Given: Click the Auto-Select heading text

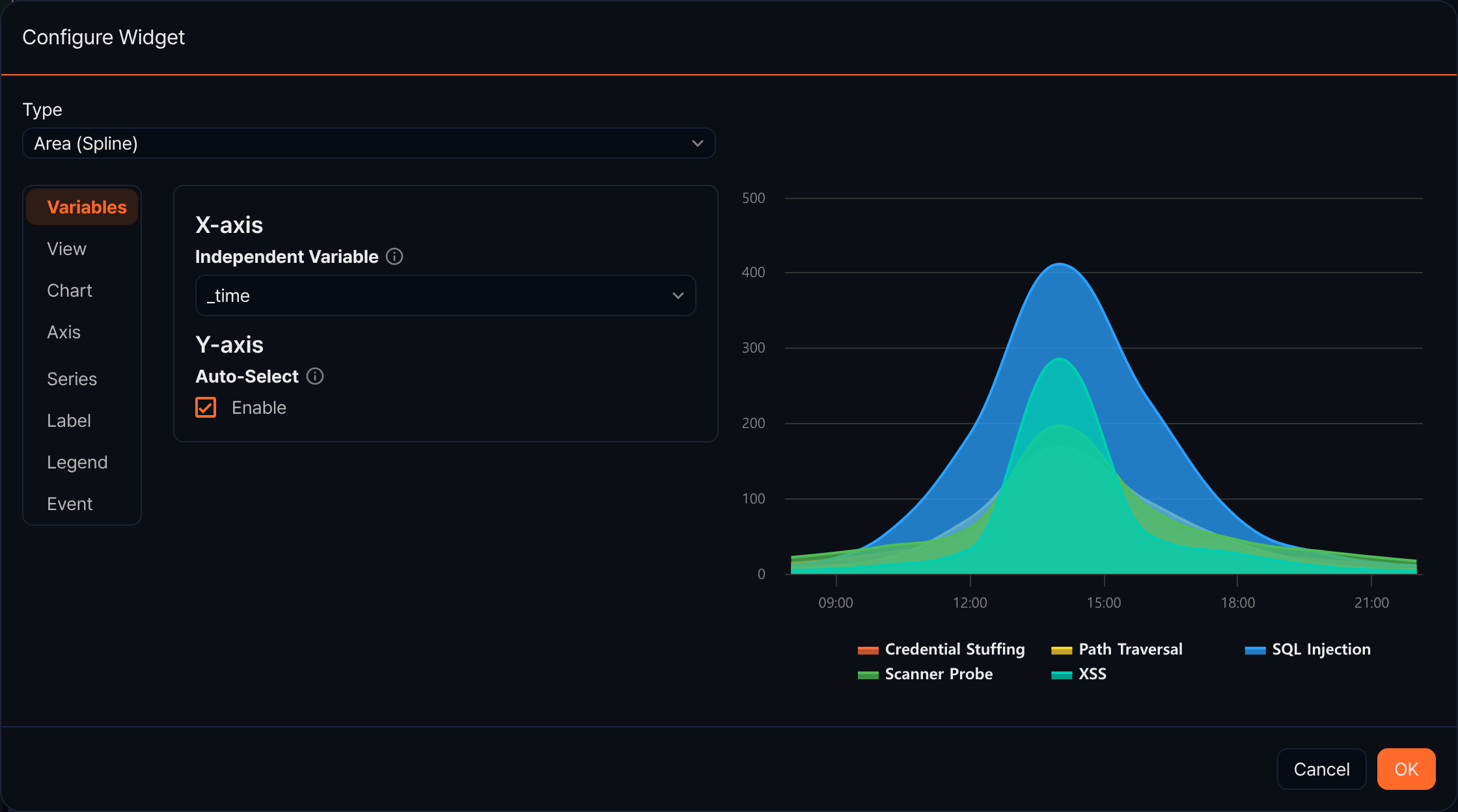Looking at the screenshot, I should pyautogui.click(x=247, y=376).
